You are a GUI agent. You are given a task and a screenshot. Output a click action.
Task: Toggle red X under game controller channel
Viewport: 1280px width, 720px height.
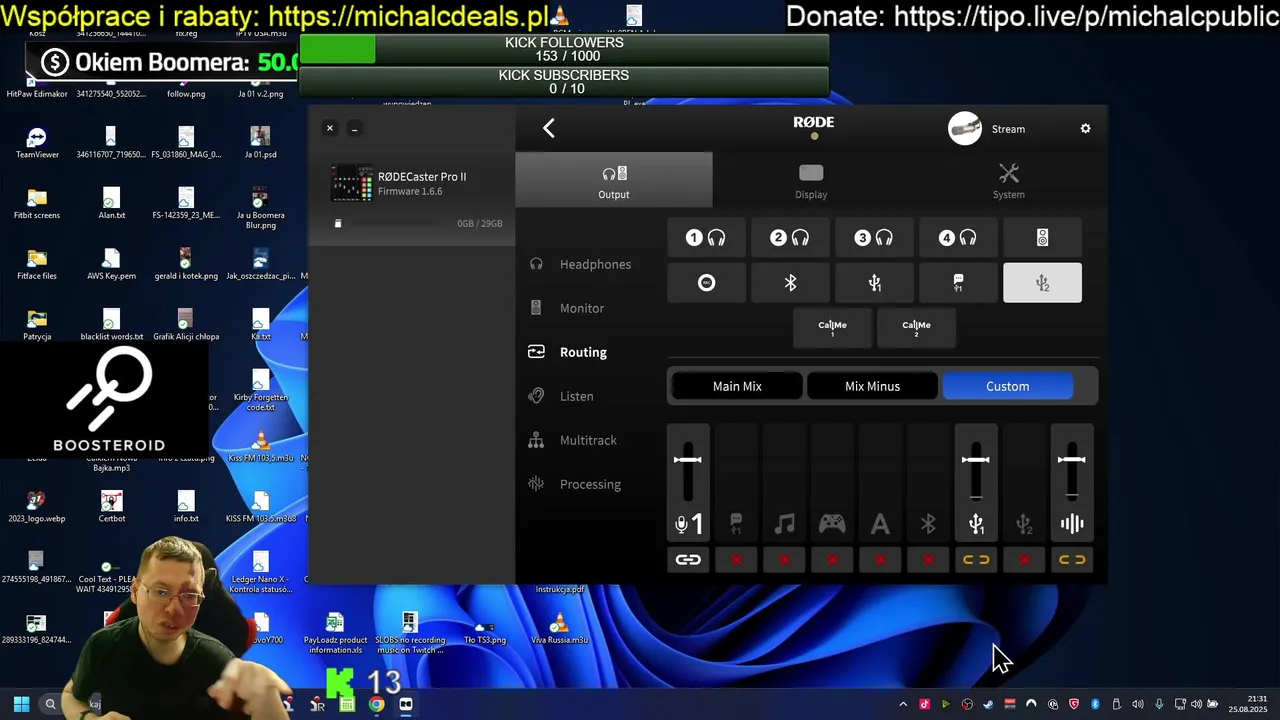point(832,560)
